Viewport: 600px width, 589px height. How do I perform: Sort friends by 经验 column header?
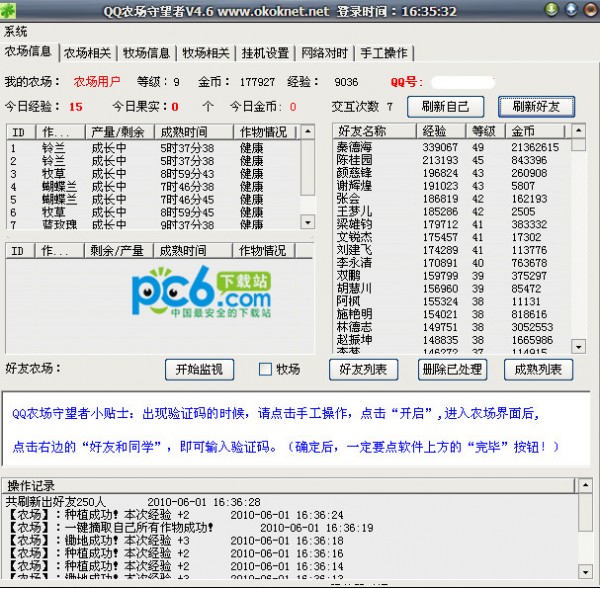(x=441, y=131)
